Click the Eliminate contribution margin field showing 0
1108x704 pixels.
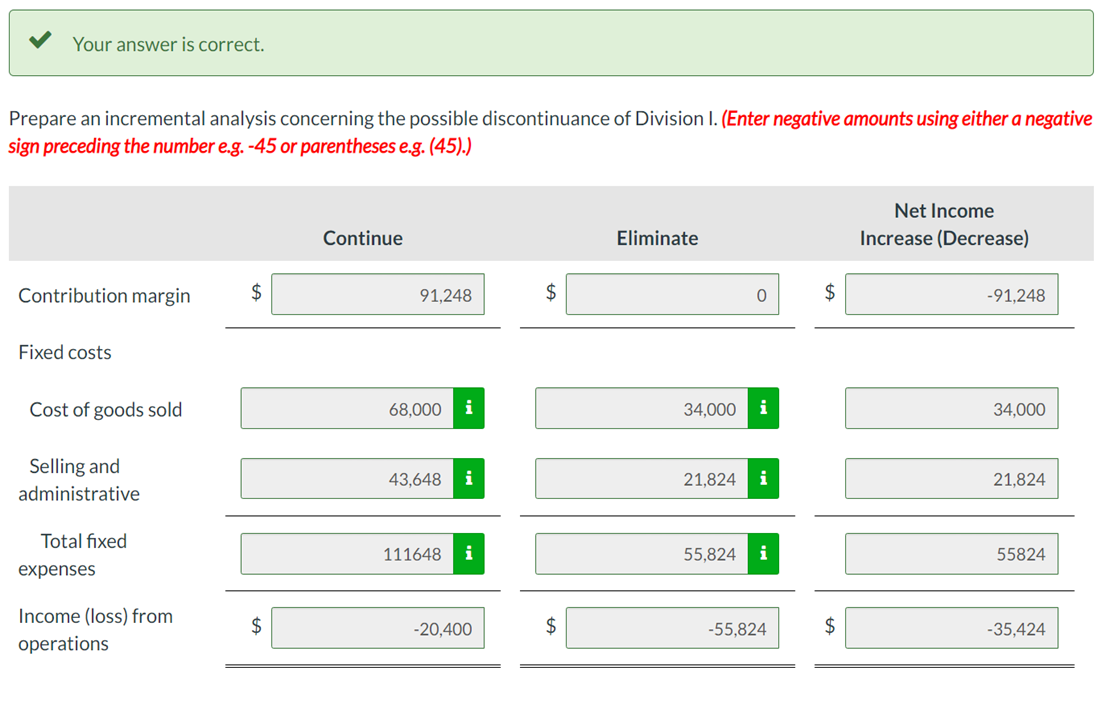[672, 294]
